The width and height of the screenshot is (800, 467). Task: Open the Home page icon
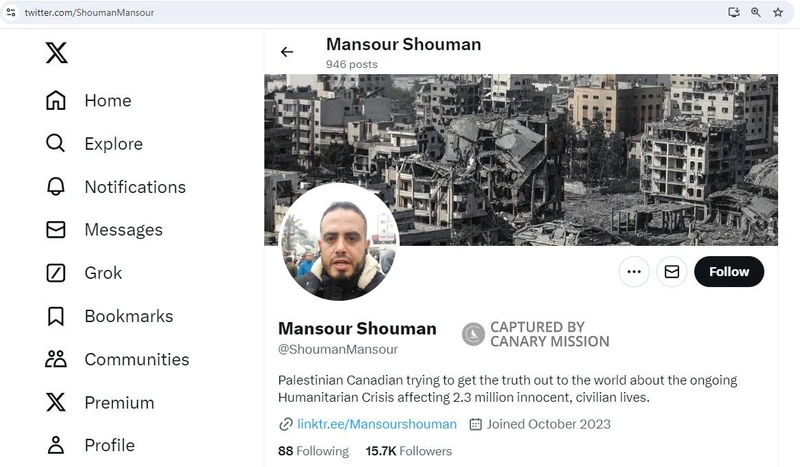[56, 101]
